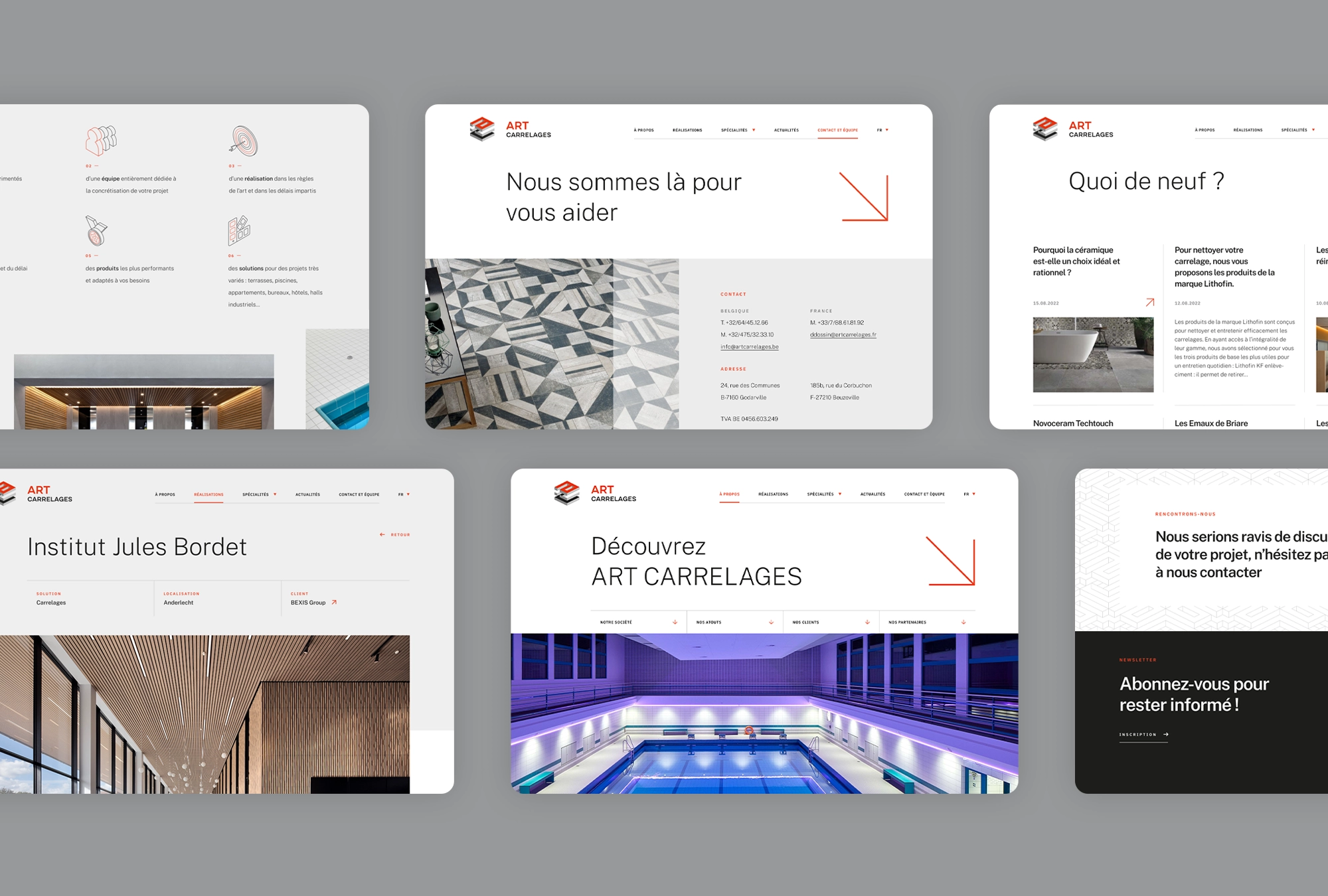Viewport: 1328px width, 896px height.
Task: Select Réalisations in Institut Jules Bordet menu
Action: pos(208,494)
